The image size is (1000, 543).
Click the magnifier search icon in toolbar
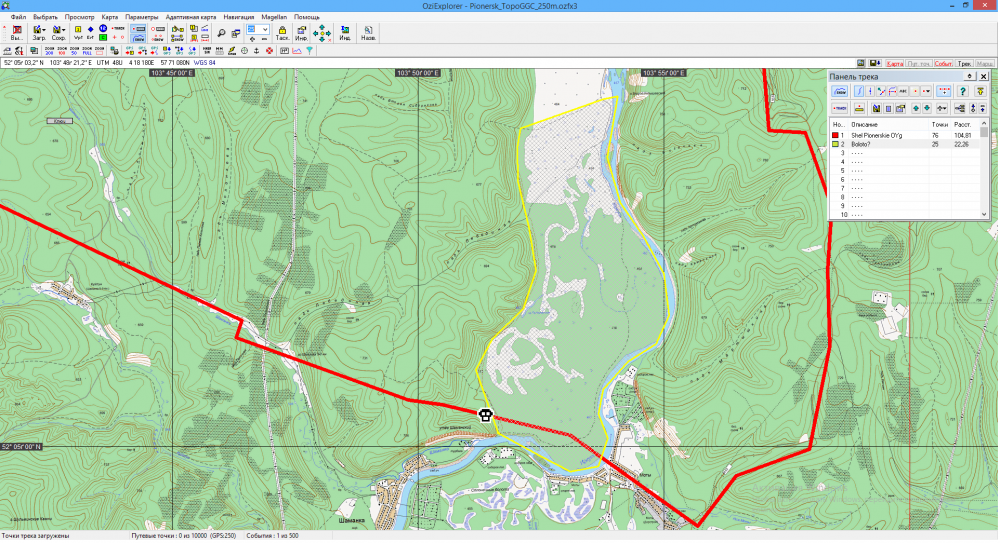[x=221, y=32]
